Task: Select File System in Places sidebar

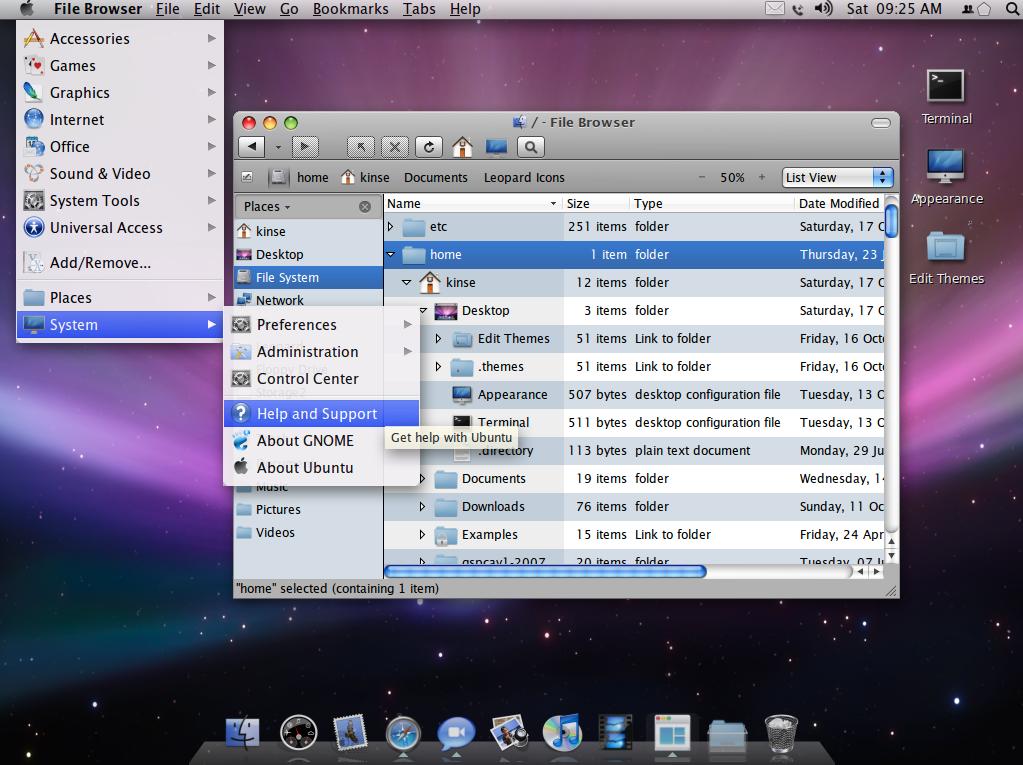Action: 309,277
